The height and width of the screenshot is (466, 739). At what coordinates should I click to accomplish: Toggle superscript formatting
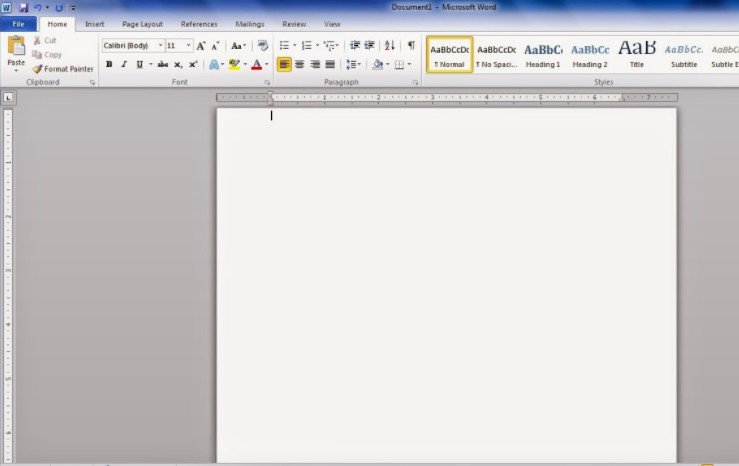(193, 64)
